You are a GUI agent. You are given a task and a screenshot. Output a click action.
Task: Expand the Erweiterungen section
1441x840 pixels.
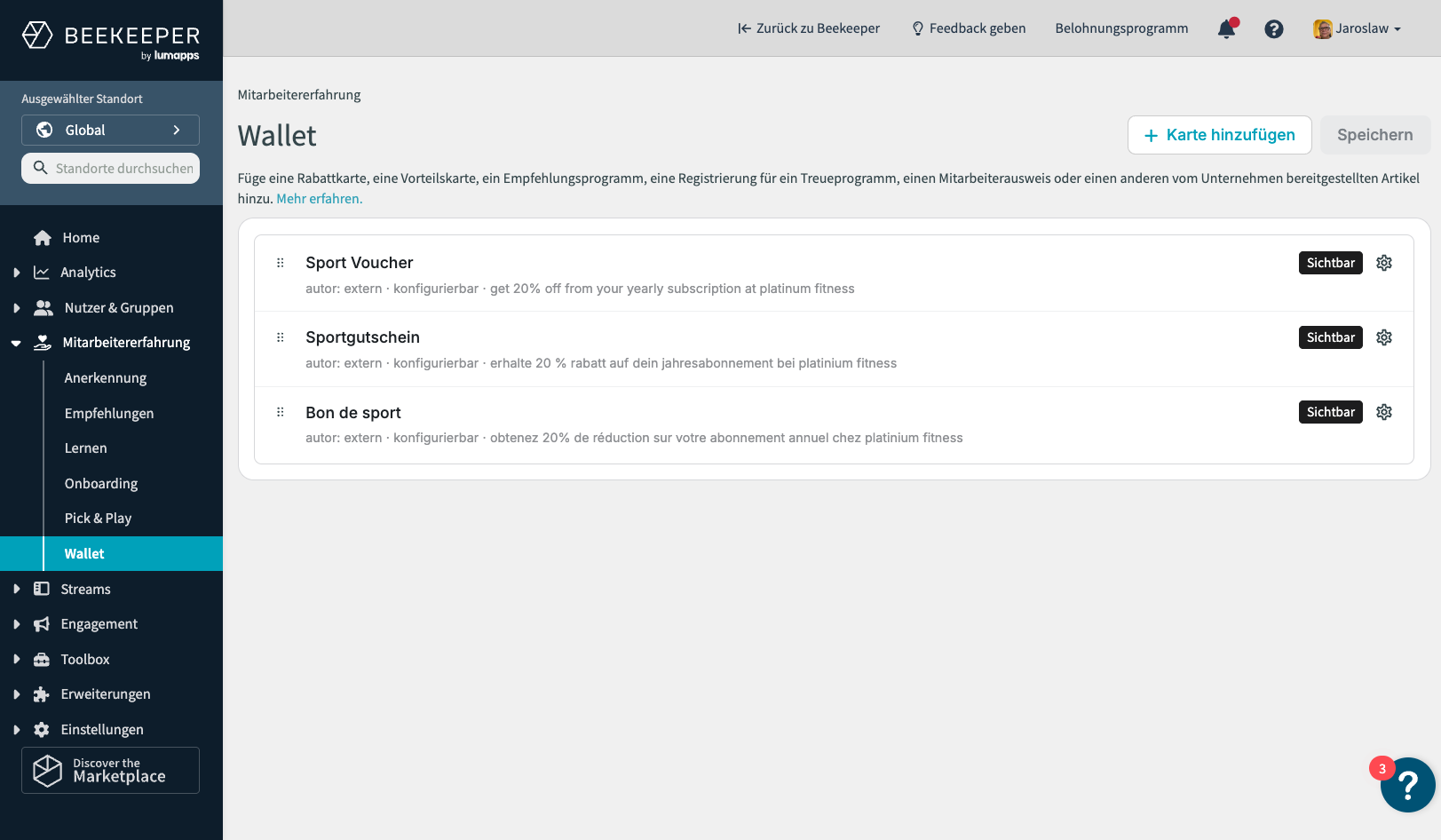click(x=16, y=694)
